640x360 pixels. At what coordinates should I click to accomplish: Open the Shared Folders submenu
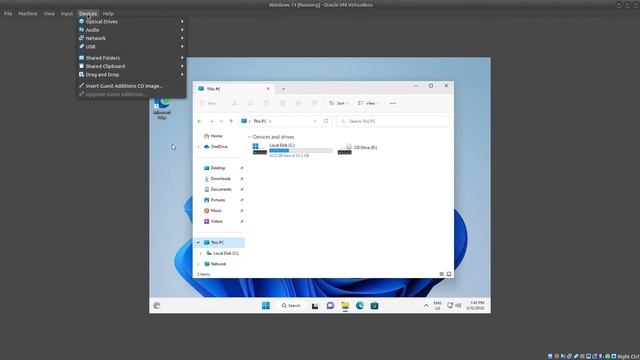tap(131, 58)
